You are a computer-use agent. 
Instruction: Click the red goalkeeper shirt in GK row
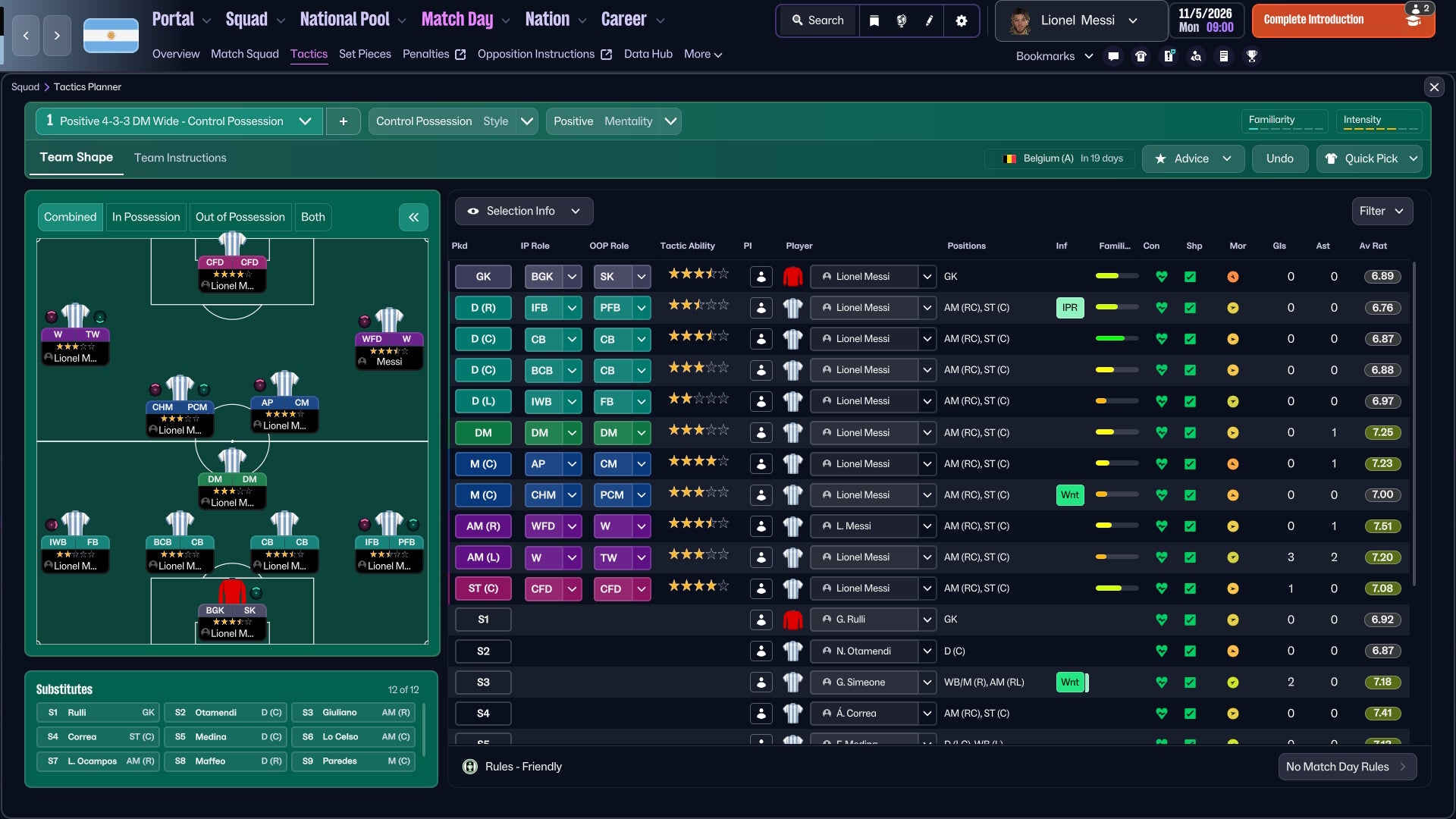tap(792, 277)
